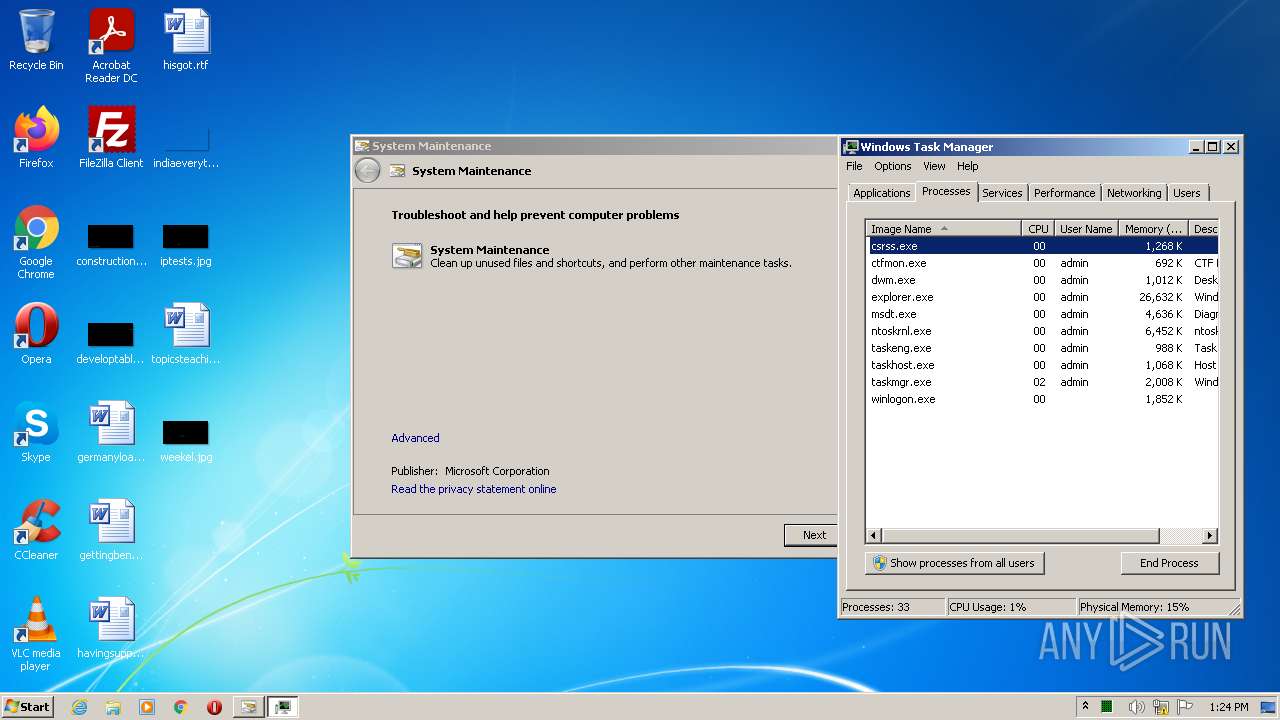Open FileZilla Client desktop shortcut
Viewport: 1280px width, 720px height.
click(111, 138)
